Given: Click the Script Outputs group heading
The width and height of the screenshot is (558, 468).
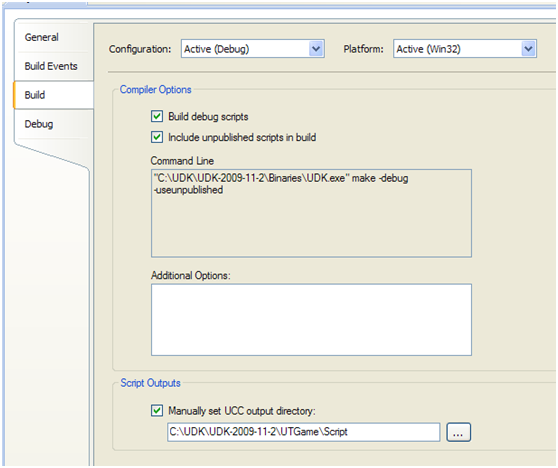Looking at the screenshot, I should point(151,383).
